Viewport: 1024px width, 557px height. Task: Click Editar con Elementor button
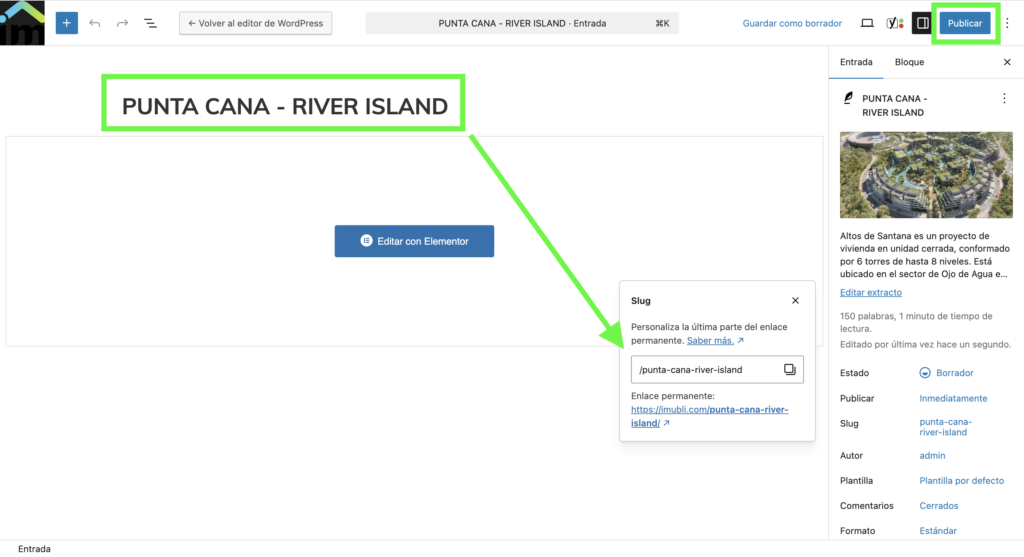click(414, 241)
